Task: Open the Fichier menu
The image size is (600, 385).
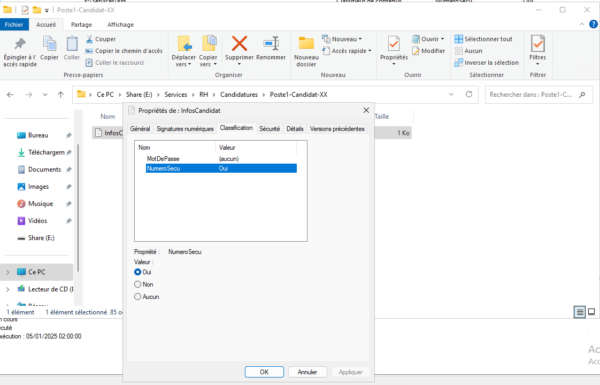Action: pyautogui.click(x=14, y=24)
